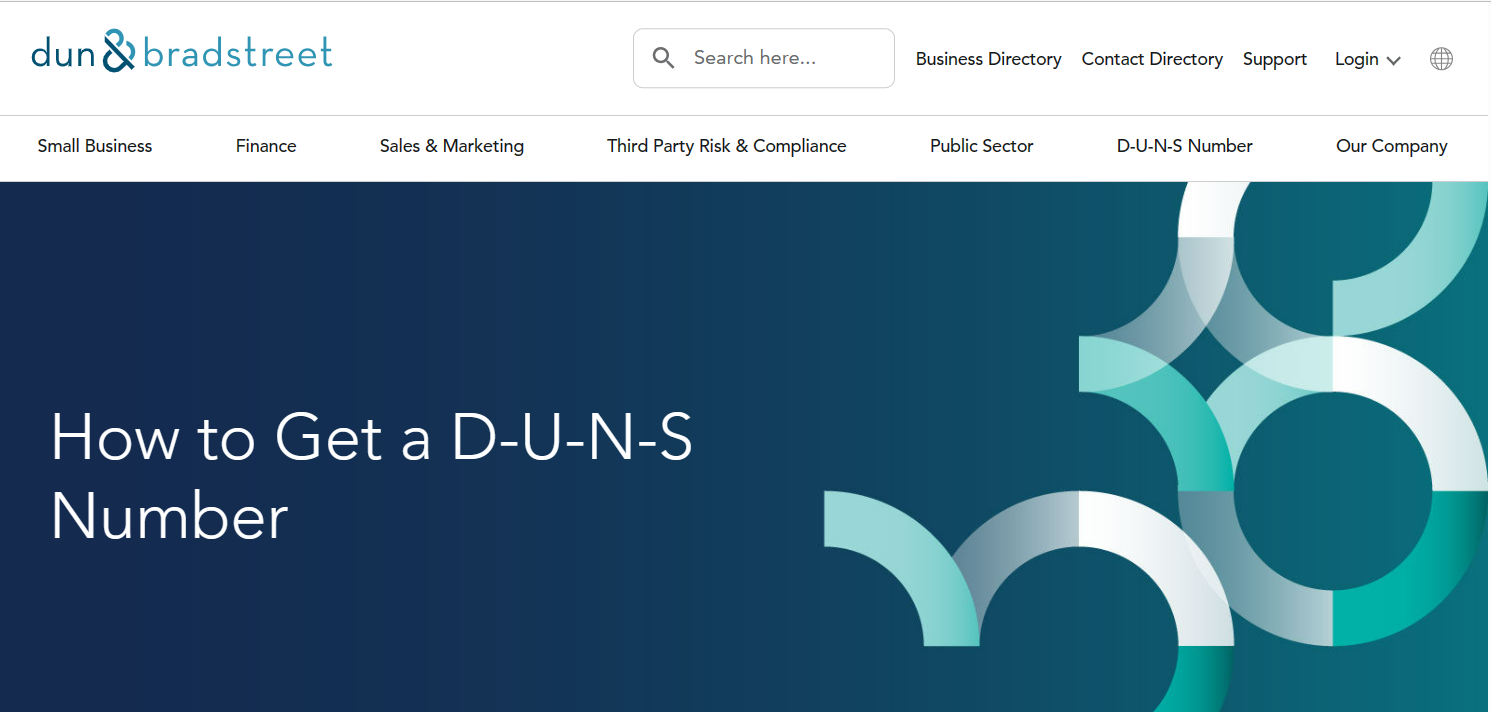Open the Login dropdown
The width and height of the screenshot is (1491, 712).
pyautogui.click(x=1367, y=59)
